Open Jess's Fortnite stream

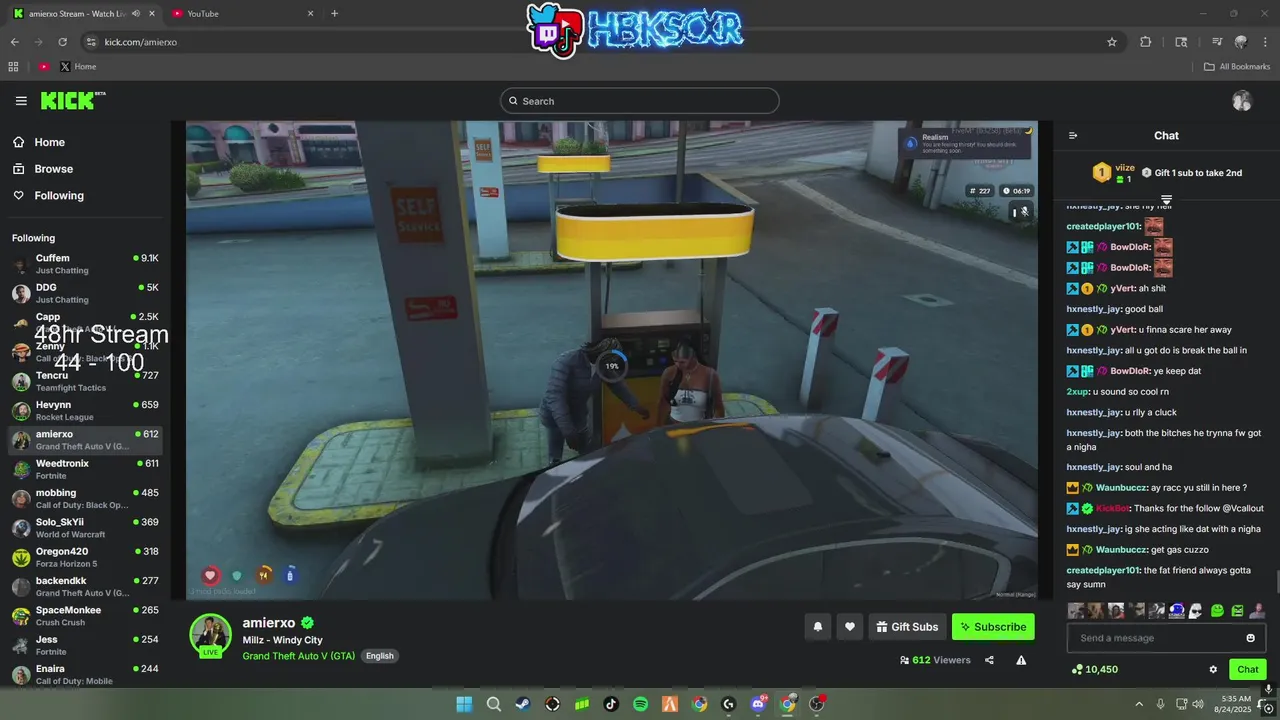85,645
